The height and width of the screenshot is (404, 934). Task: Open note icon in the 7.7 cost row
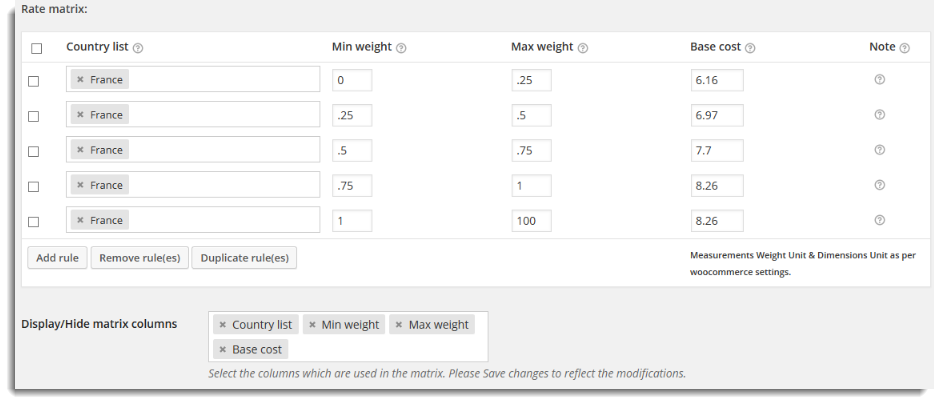pos(879,150)
